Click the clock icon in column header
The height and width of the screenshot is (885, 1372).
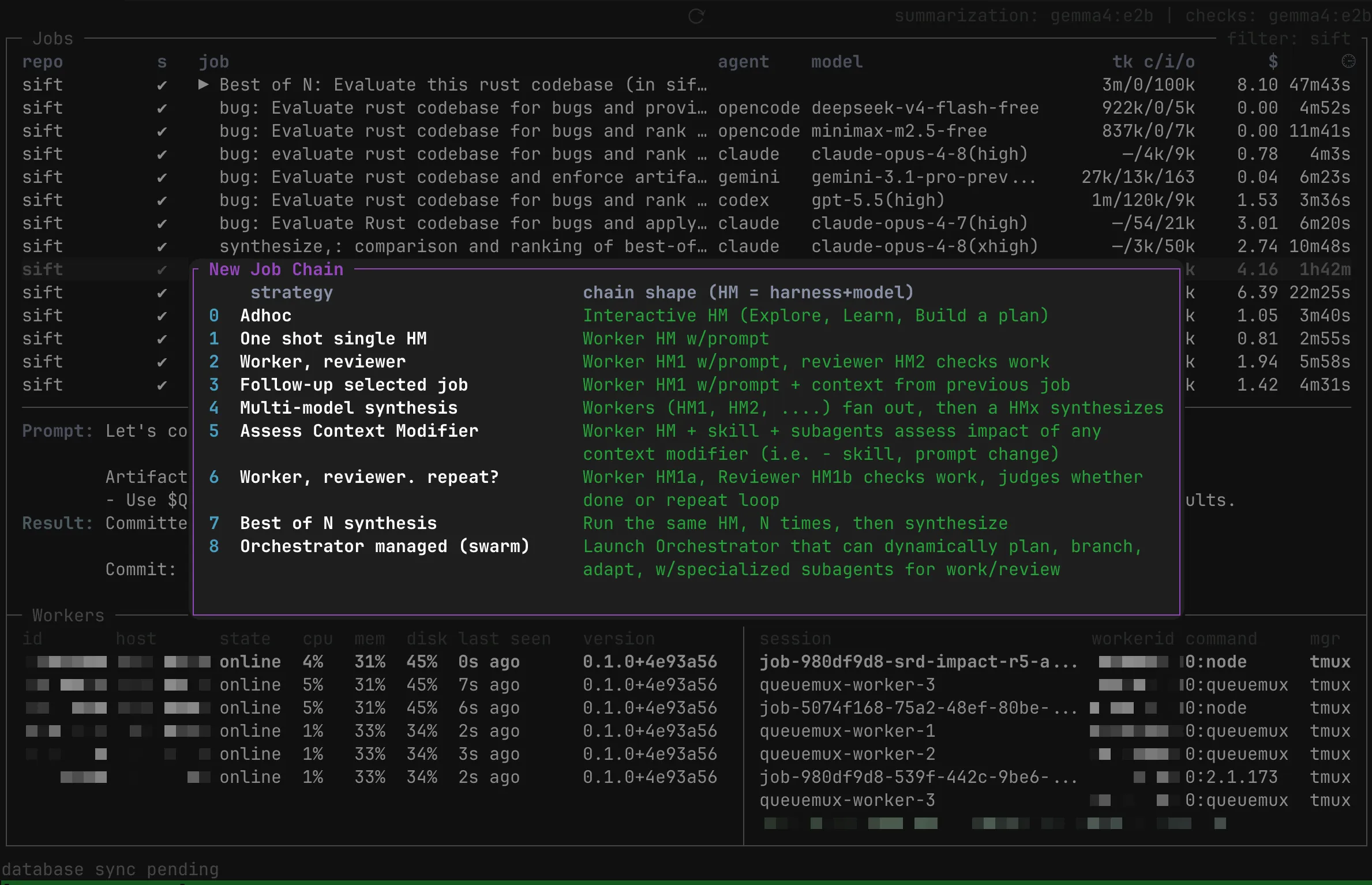click(x=1348, y=61)
